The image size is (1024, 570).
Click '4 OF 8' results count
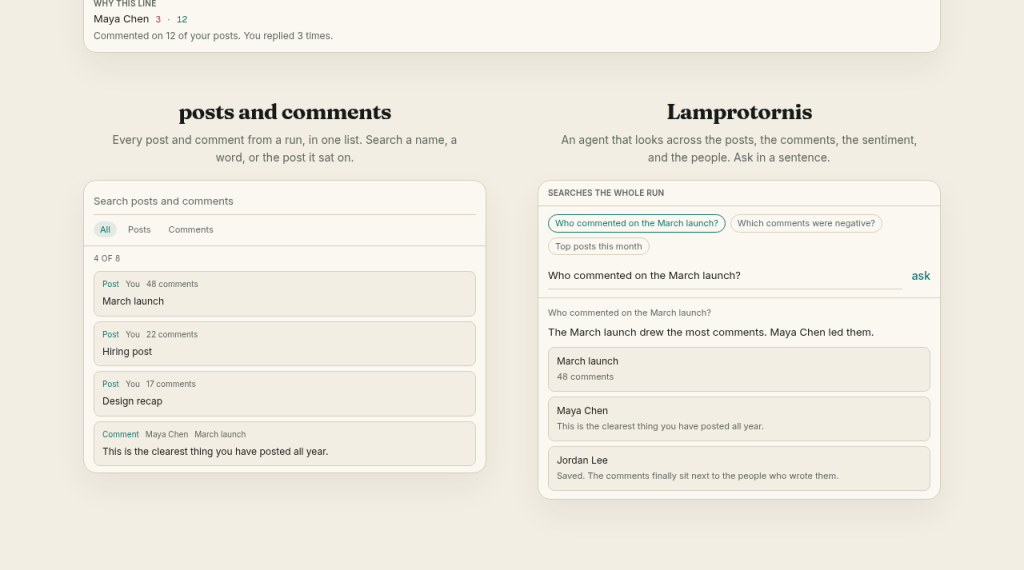(106, 259)
